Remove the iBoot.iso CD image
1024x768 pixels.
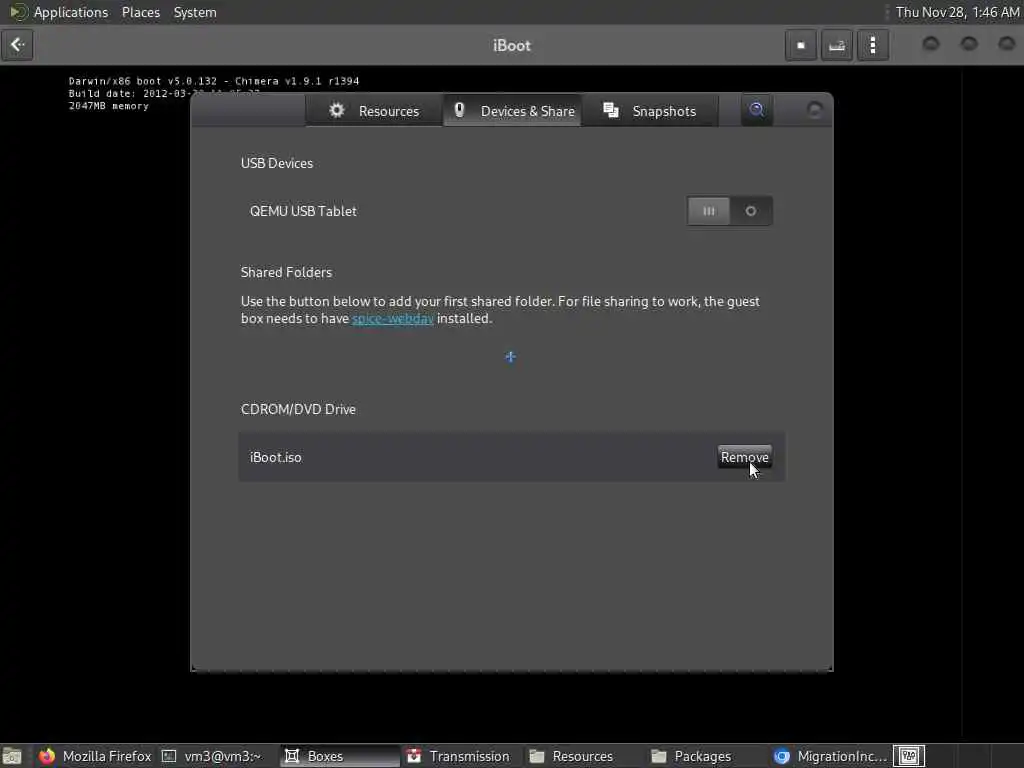[x=744, y=457]
